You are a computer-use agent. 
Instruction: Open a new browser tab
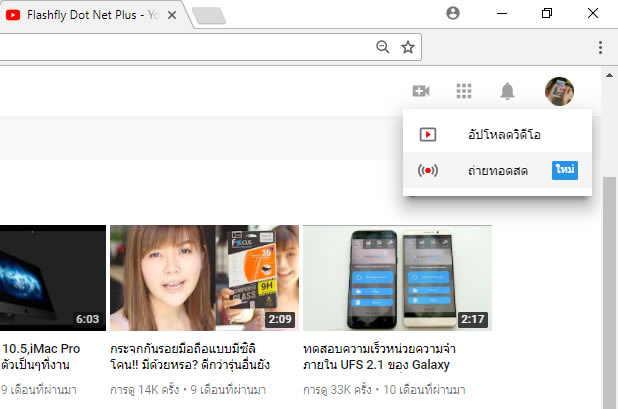[x=210, y=15]
